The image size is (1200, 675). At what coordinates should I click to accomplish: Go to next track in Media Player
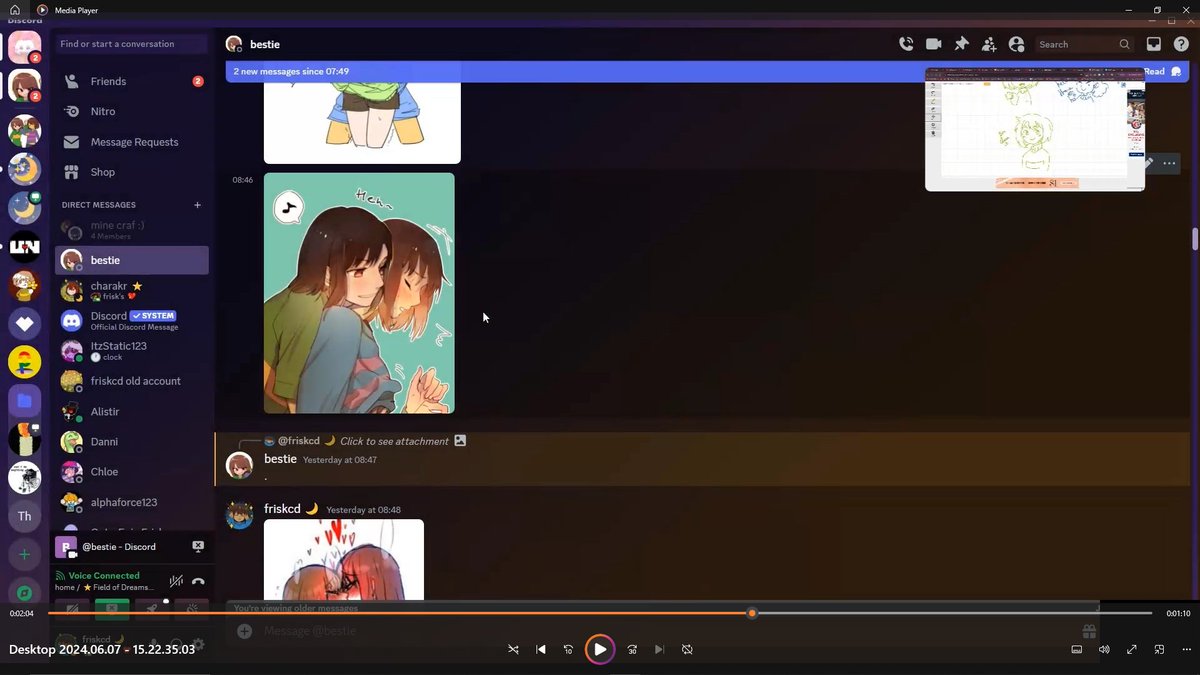pos(659,649)
